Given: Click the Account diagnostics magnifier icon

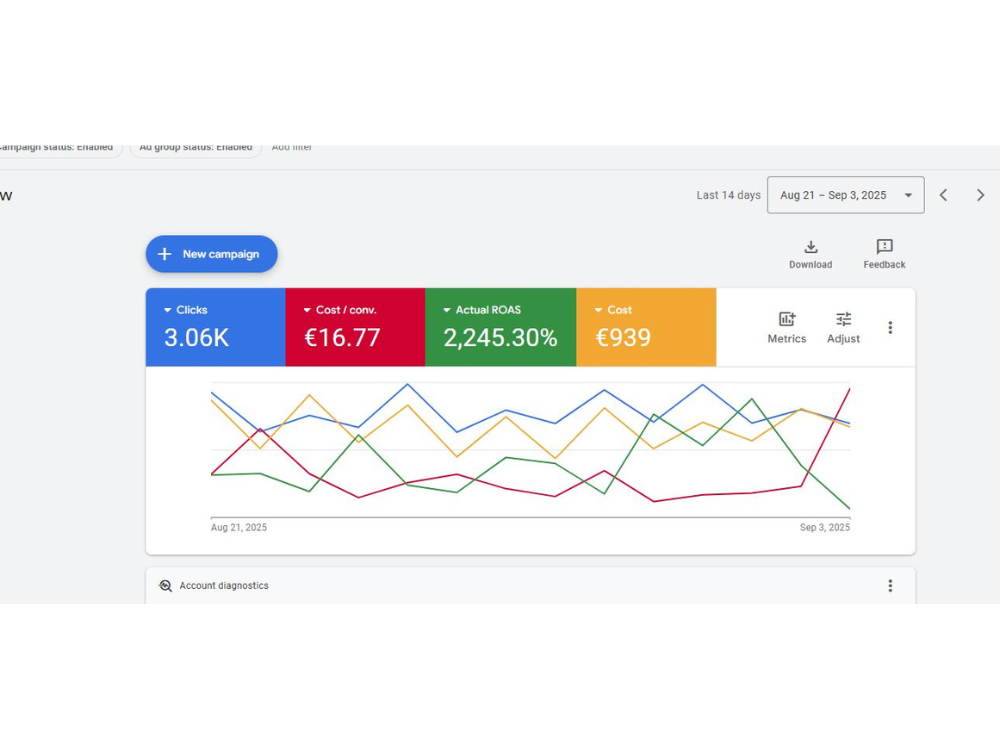Looking at the screenshot, I should [164, 585].
